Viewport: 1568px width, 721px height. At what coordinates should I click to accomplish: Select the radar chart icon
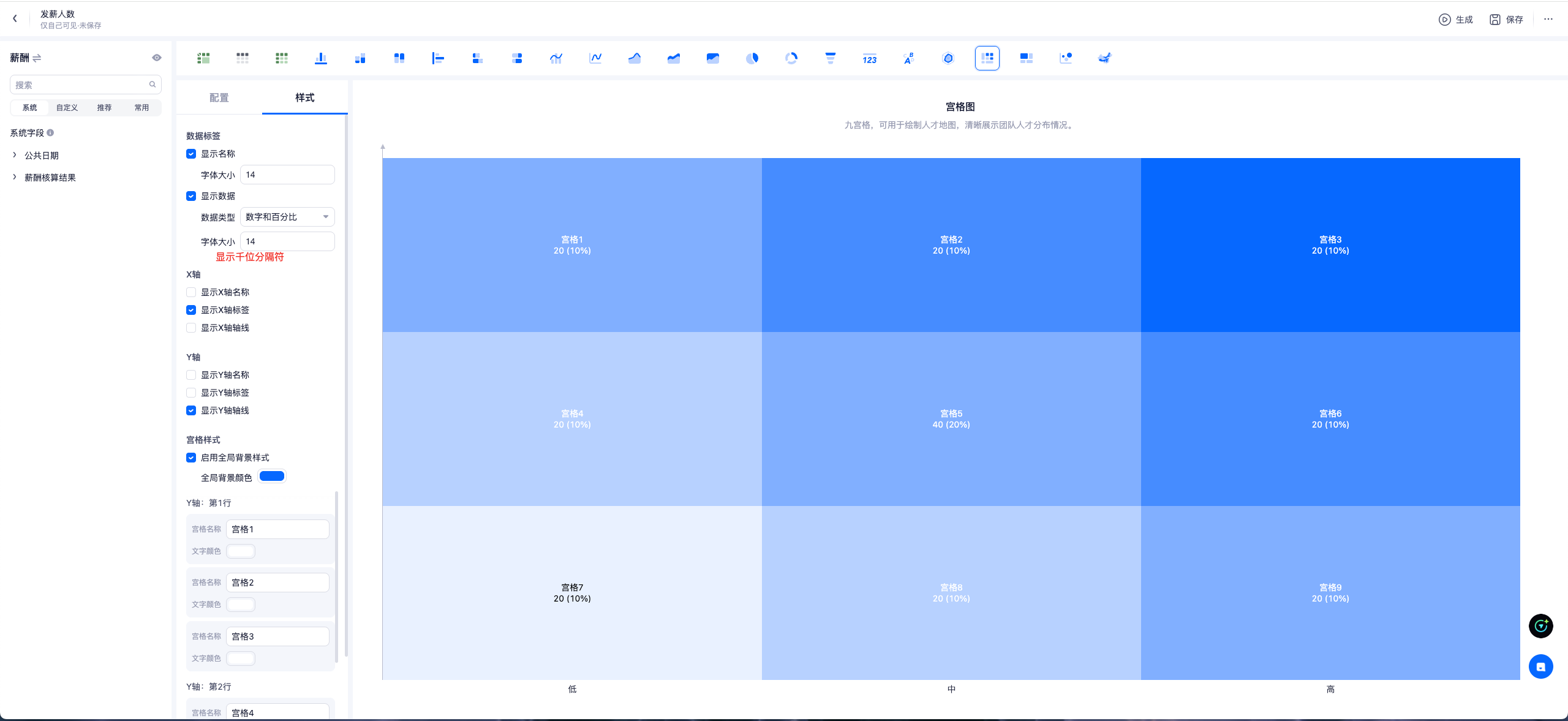tap(948, 58)
